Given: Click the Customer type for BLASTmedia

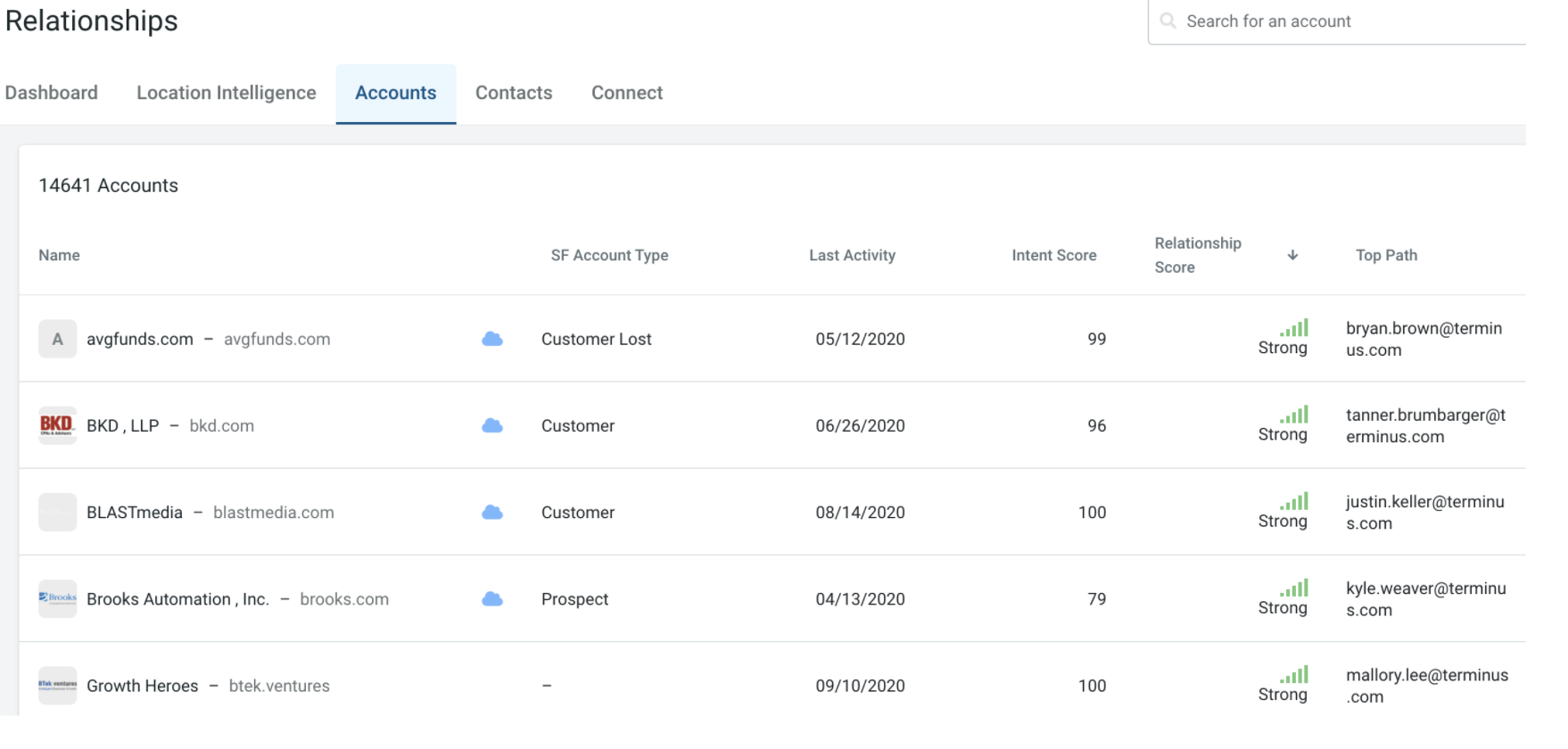Looking at the screenshot, I should (578, 512).
